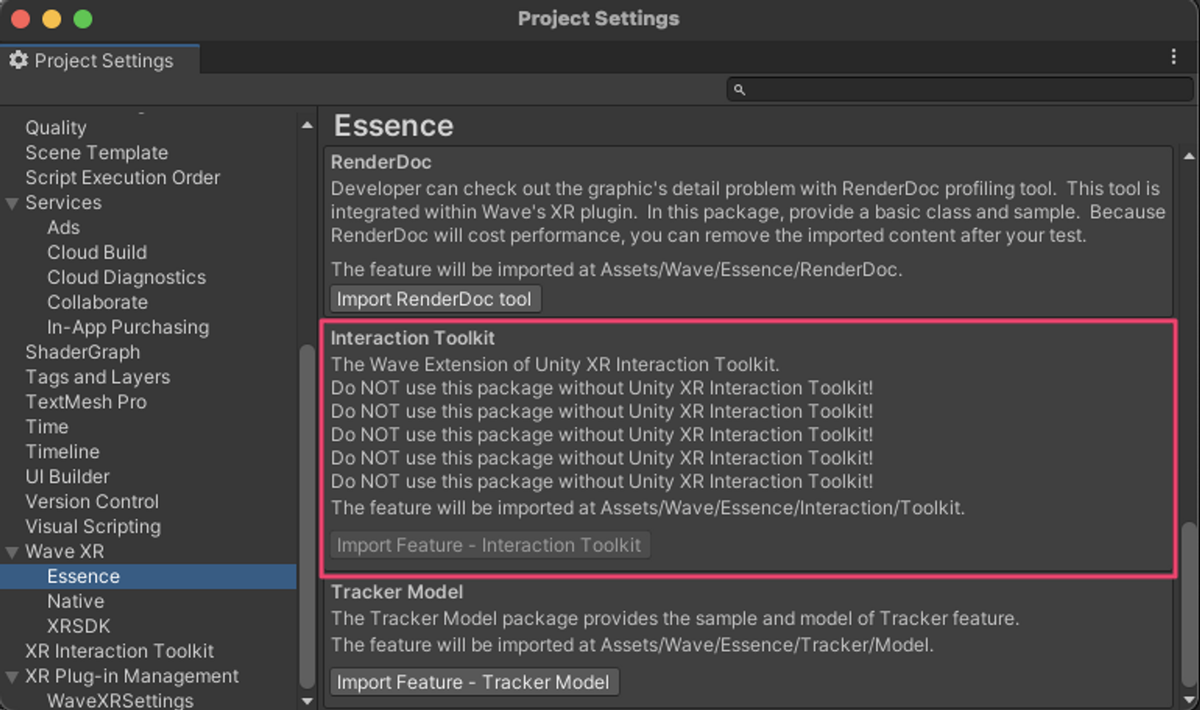Select the TextMesh Pro settings
Viewport: 1200px width, 710px height.
click(86, 402)
